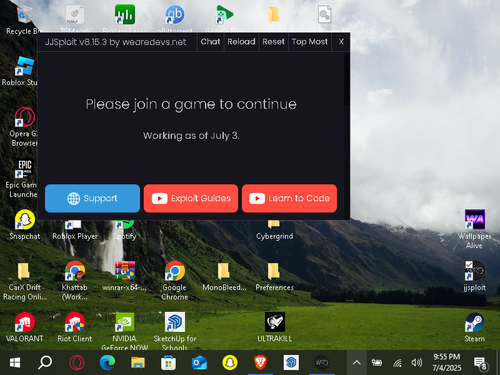Viewport: 500px width, 375px height.
Task: Show hidden system tray icons chevron
Action: pos(357,363)
